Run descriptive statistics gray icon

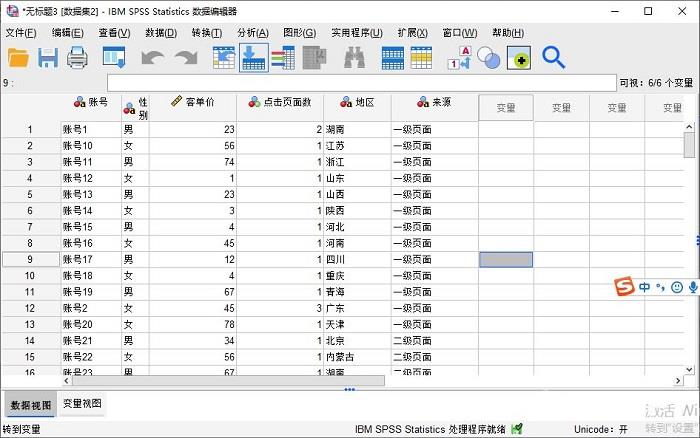coord(315,58)
